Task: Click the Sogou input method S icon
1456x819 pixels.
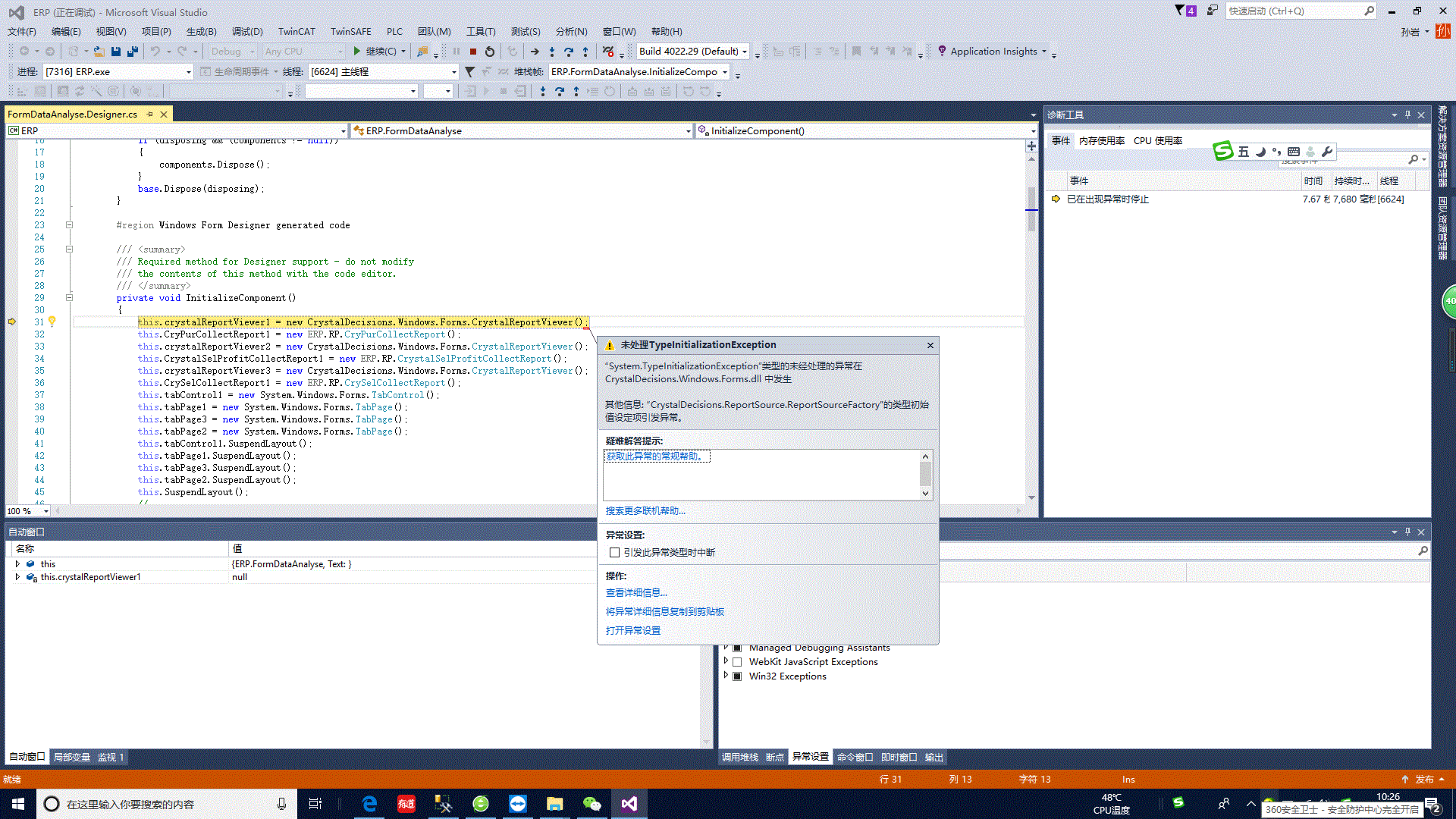Action: 1222,151
